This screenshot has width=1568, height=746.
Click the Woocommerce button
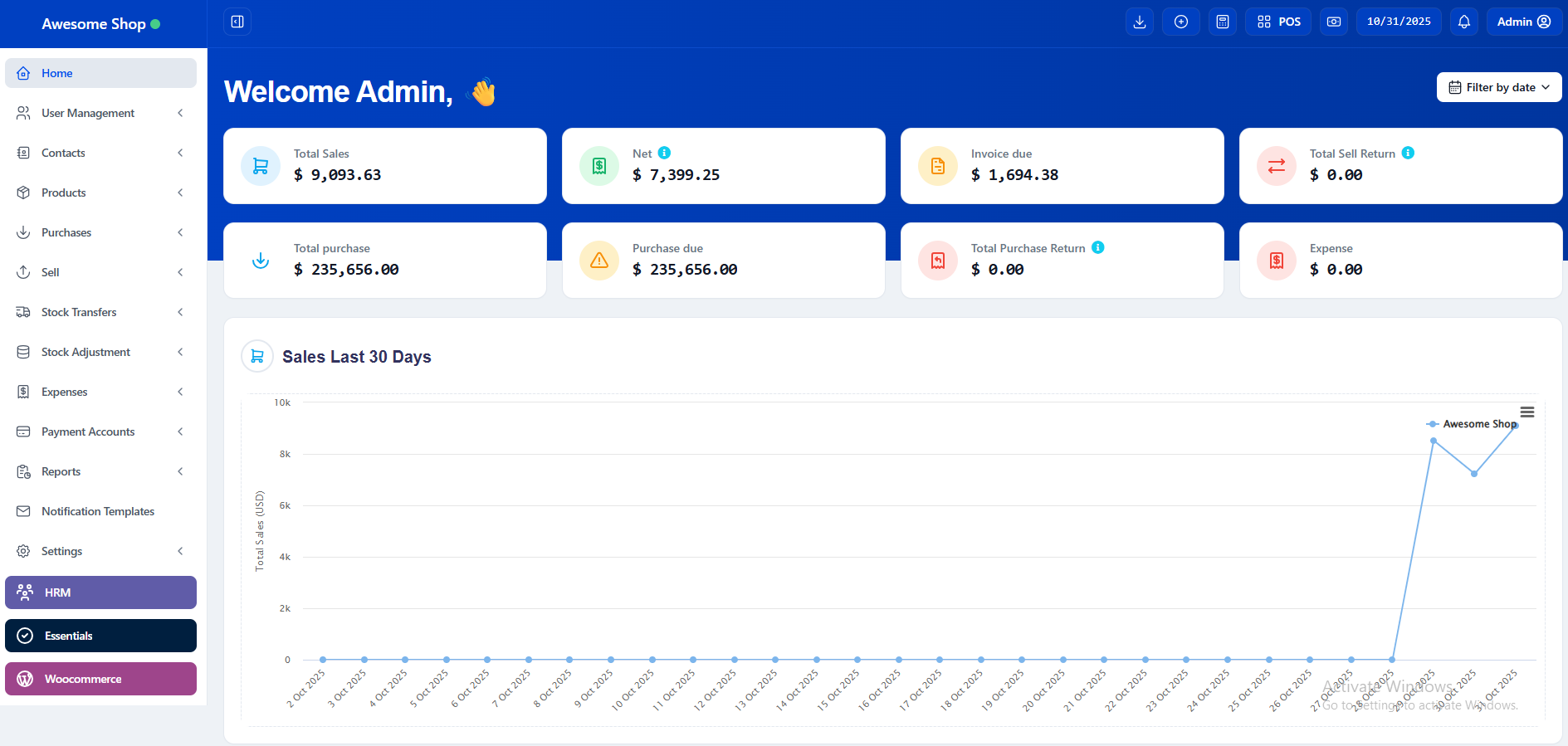pyautogui.click(x=100, y=679)
